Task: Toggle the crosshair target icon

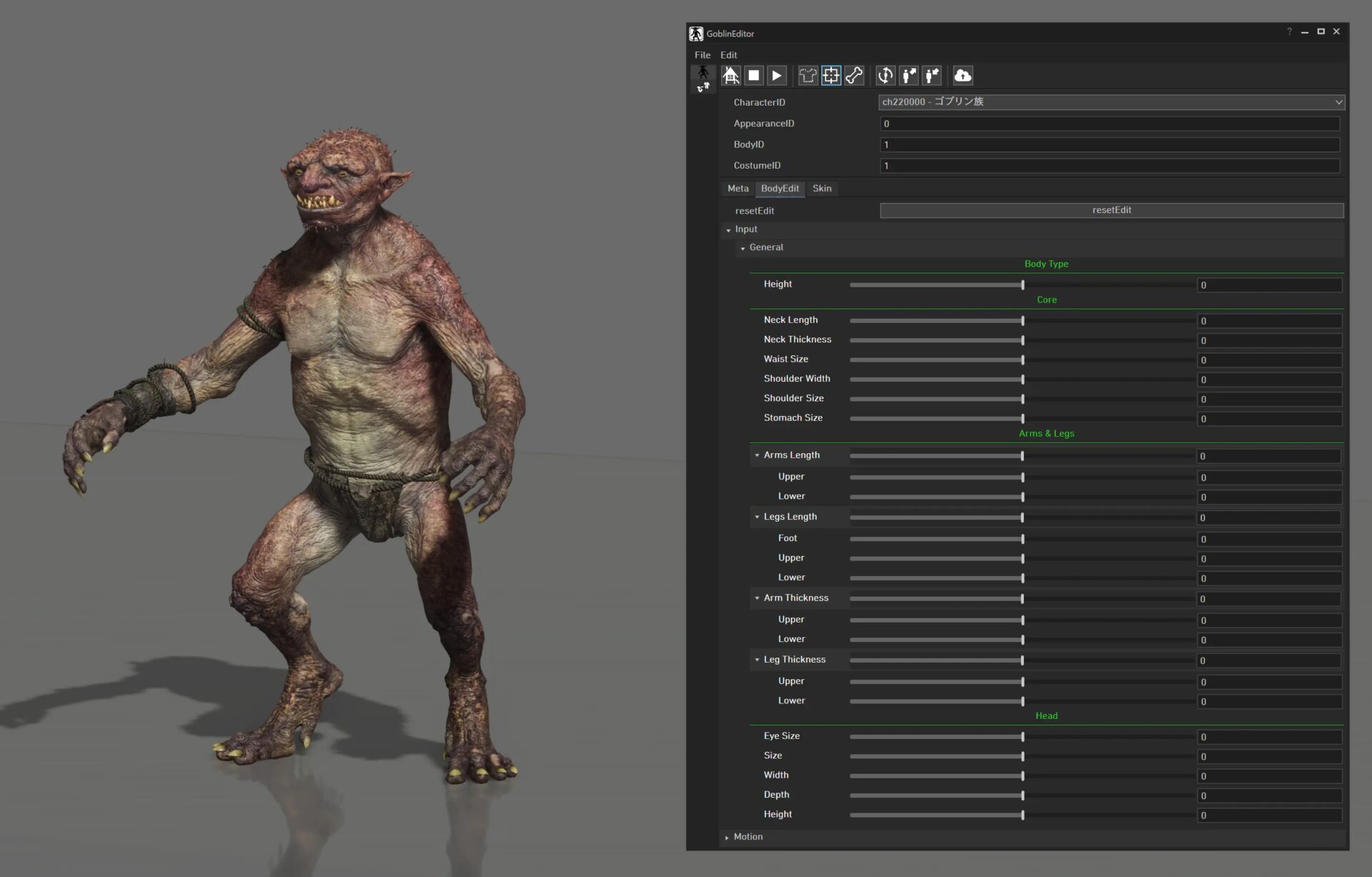Action: (x=831, y=76)
